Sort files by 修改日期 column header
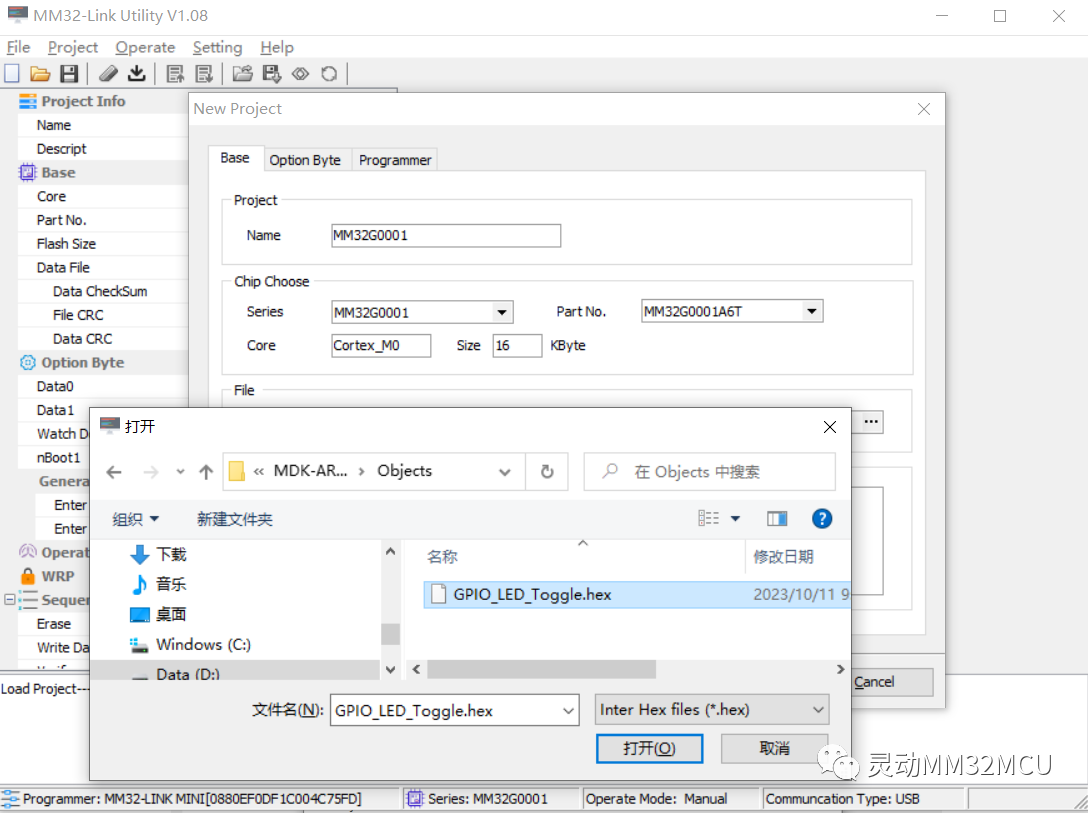 tap(783, 557)
